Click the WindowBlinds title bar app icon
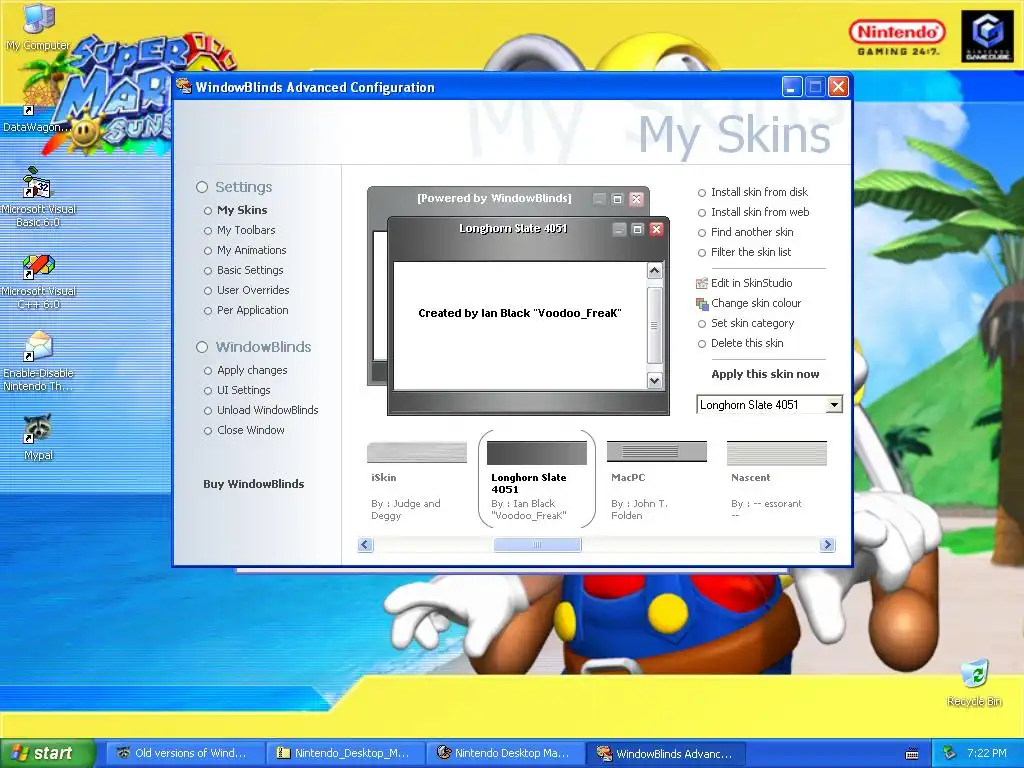This screenshot has height=768, width=1024. click(x=184, y=86)
